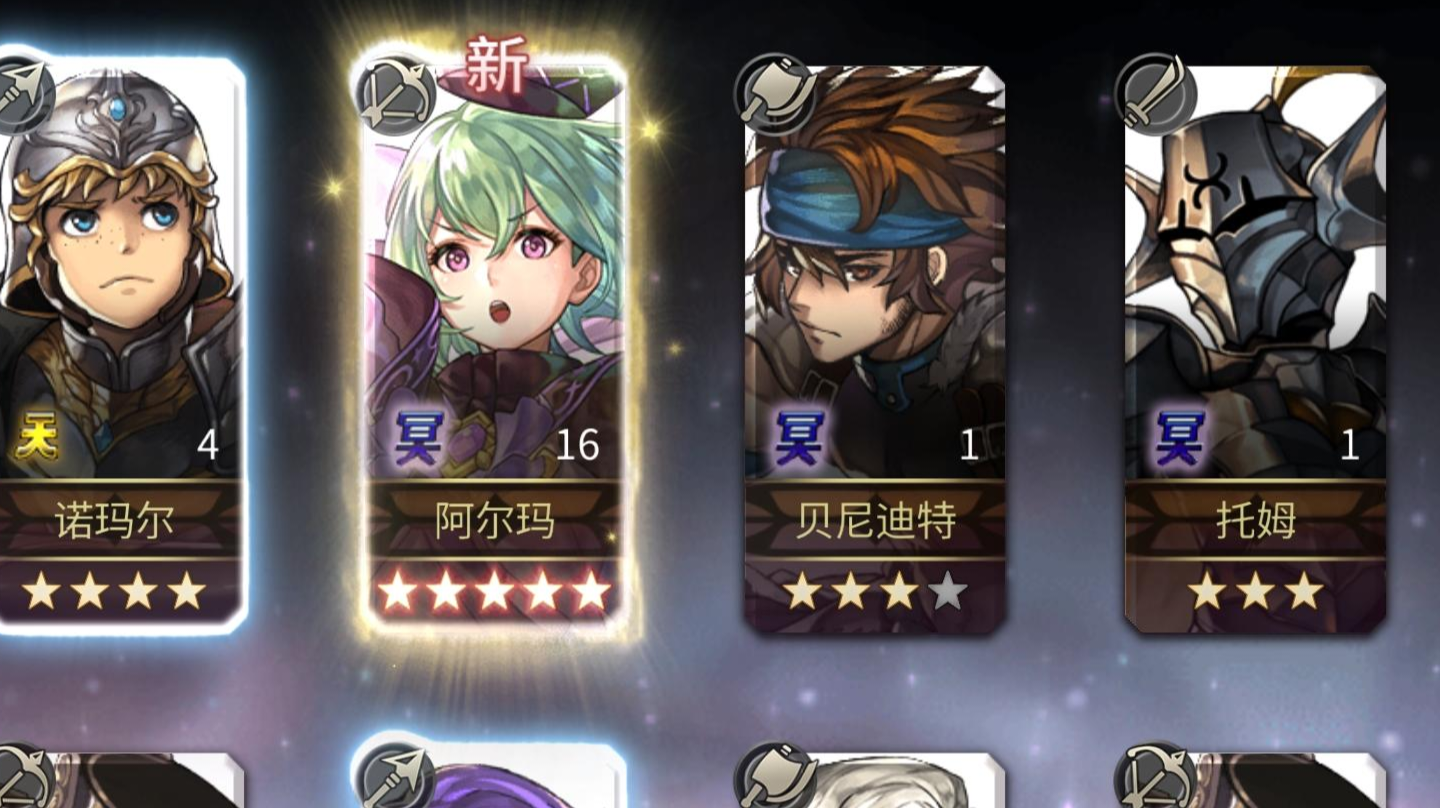Click the 冥 element icon on 阿尔玛 card
Screen dimensions: 1440x808
click(x=416, y=440)
